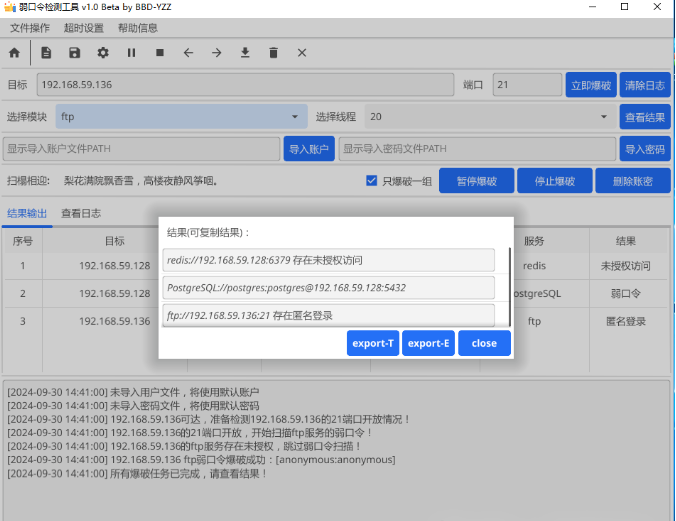Click the app logo in title bar

pyautogui.click(x=10, y=7)
